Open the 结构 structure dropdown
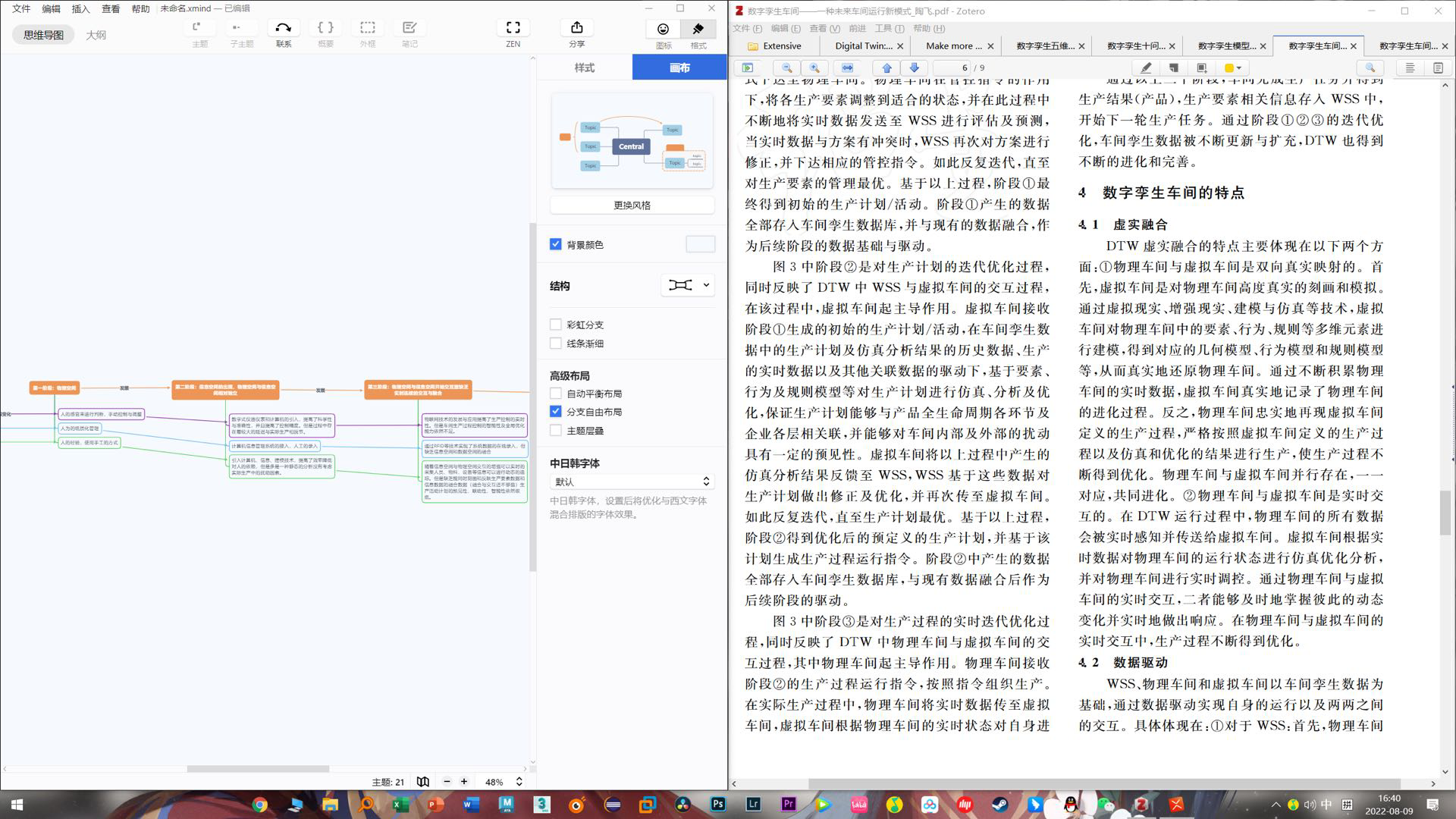This screenshot has height=819, width=1456. (687, 285)
